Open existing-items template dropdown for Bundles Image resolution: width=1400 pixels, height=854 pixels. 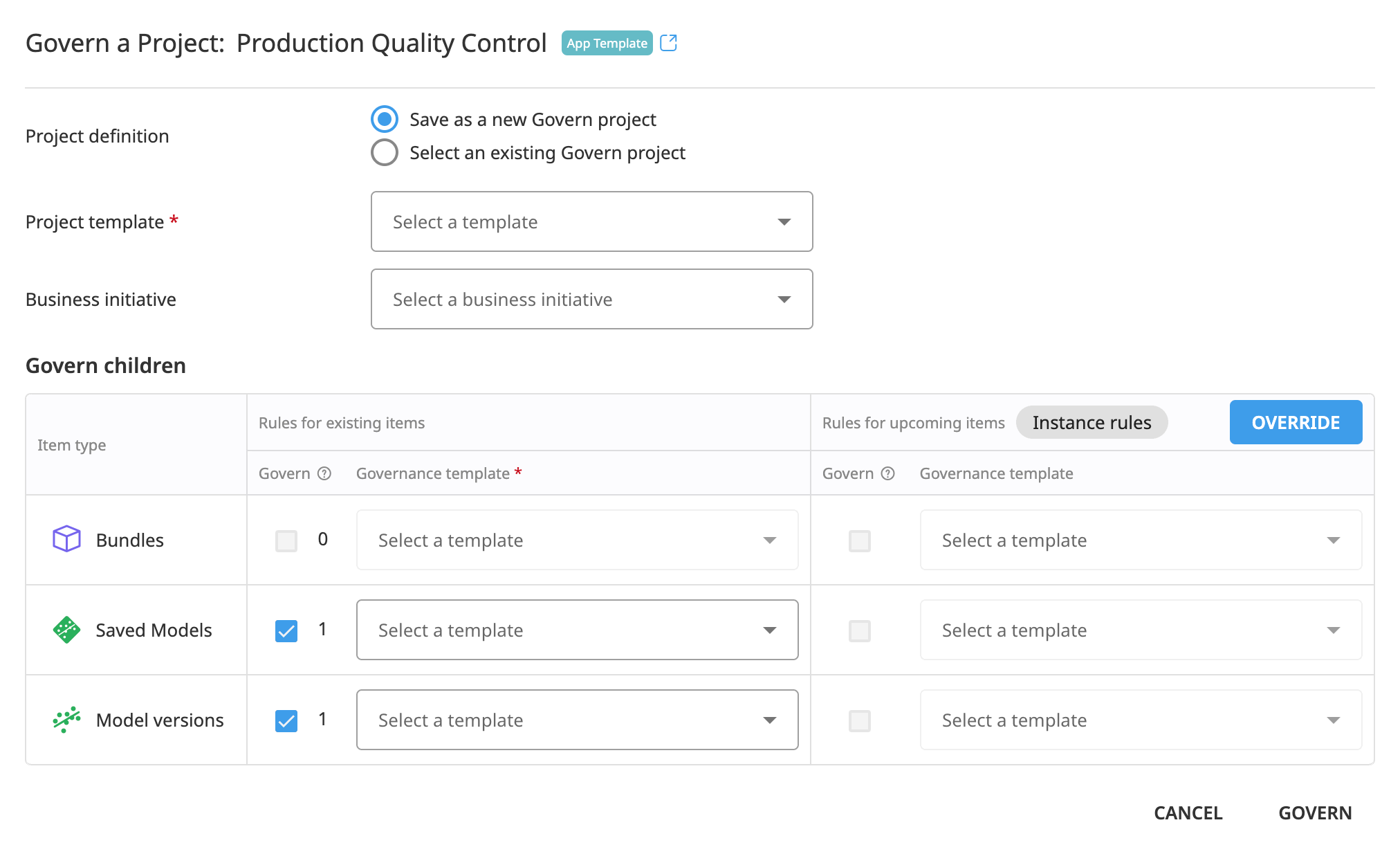tap(578, 540)
